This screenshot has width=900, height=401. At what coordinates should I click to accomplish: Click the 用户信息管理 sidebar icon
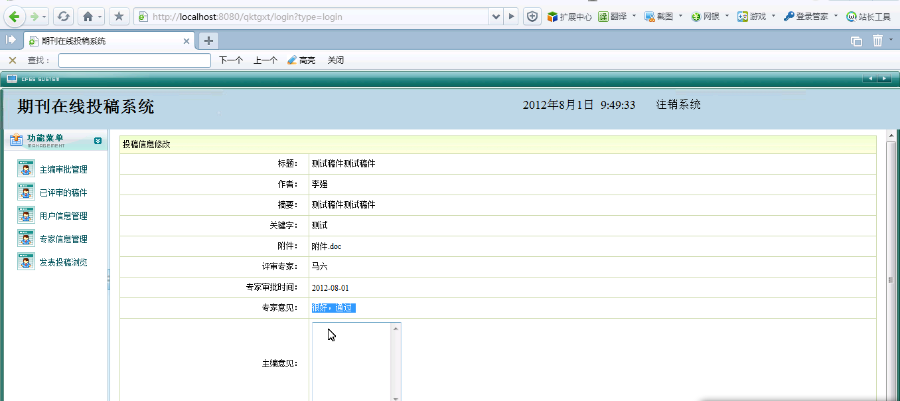point(25,215)
